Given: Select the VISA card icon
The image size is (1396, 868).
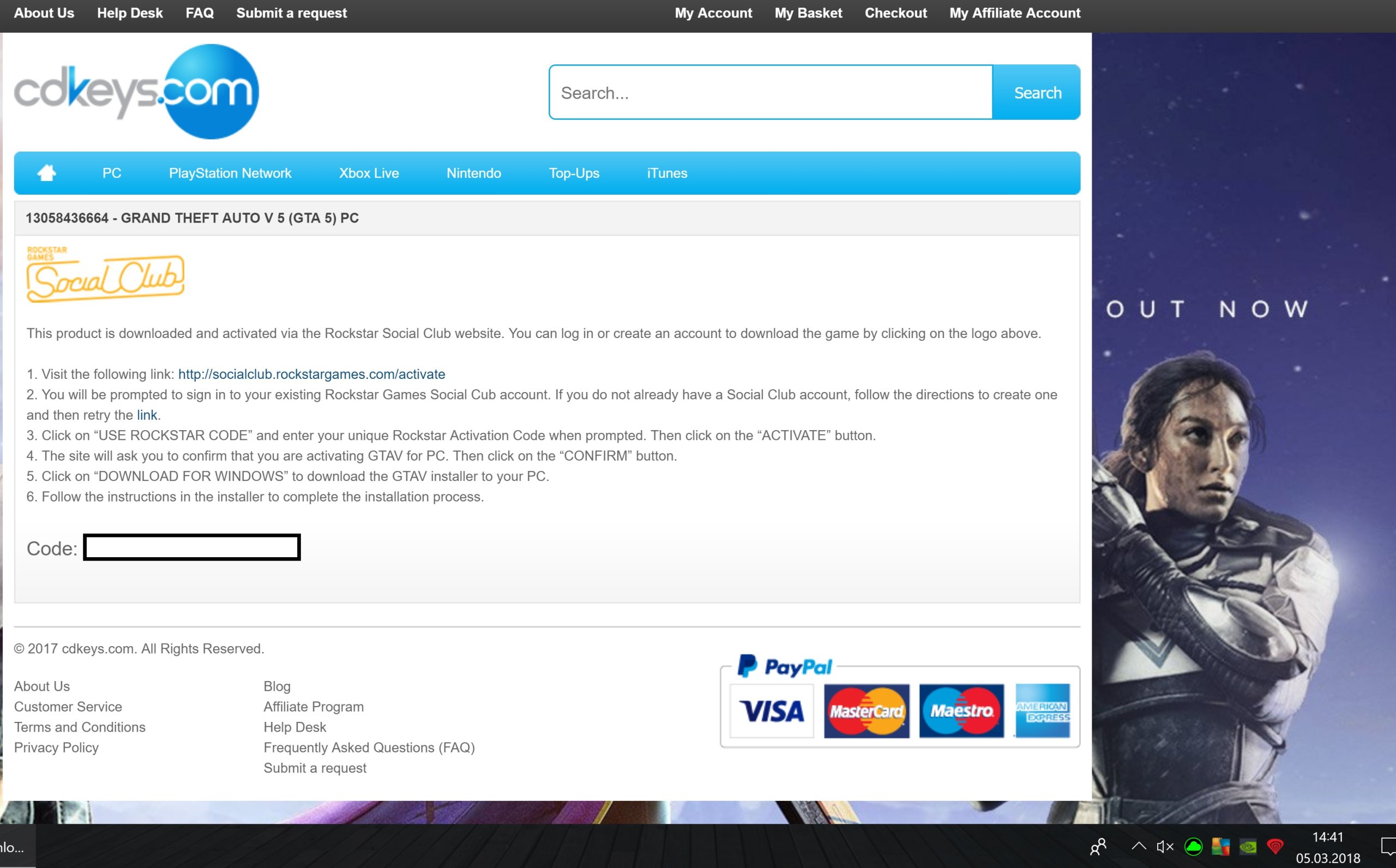Looking at the screenshot, I should point(772,712).
